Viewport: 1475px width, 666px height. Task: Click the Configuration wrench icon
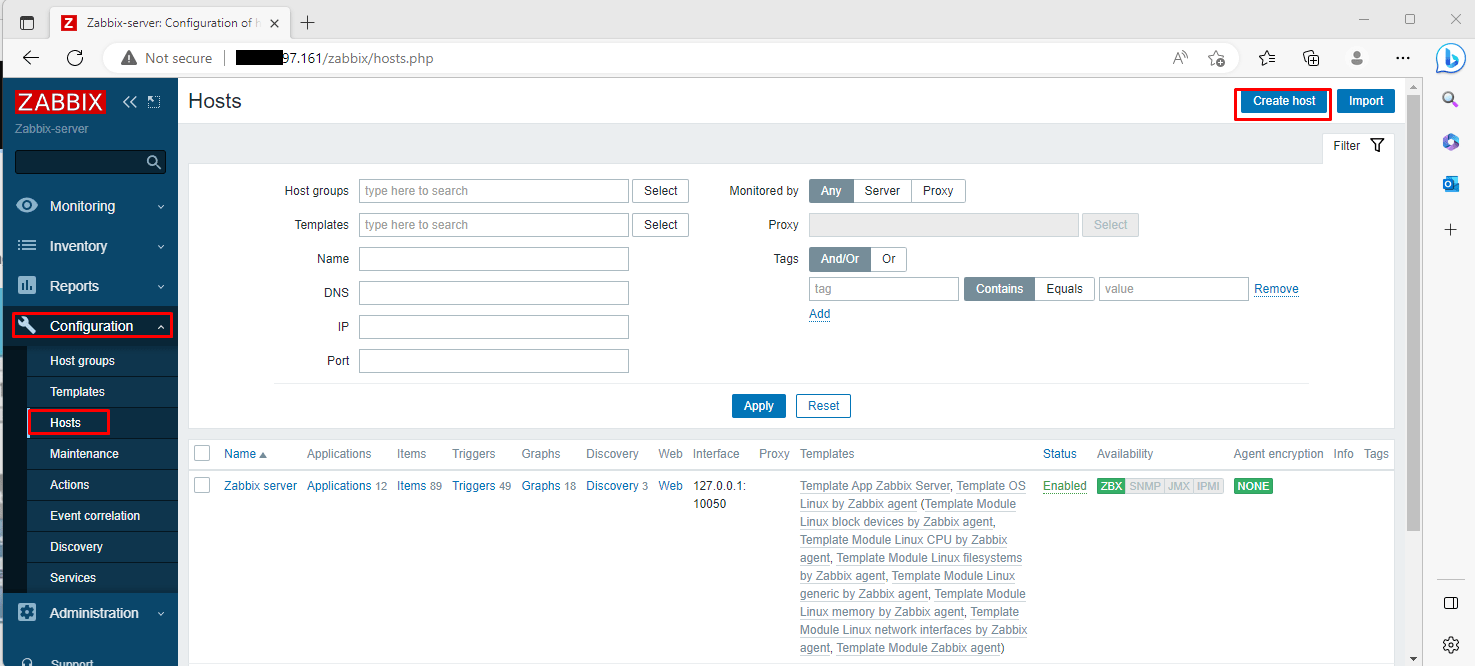pos(27,325)
